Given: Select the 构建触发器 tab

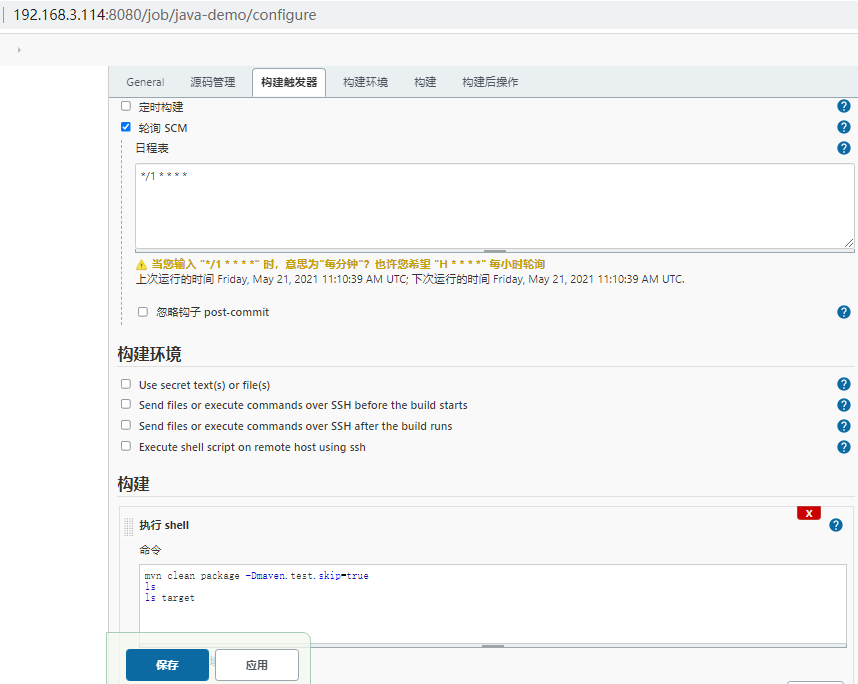Looking at the screenshot, I should pyautogui.click(x=289, y=82).
